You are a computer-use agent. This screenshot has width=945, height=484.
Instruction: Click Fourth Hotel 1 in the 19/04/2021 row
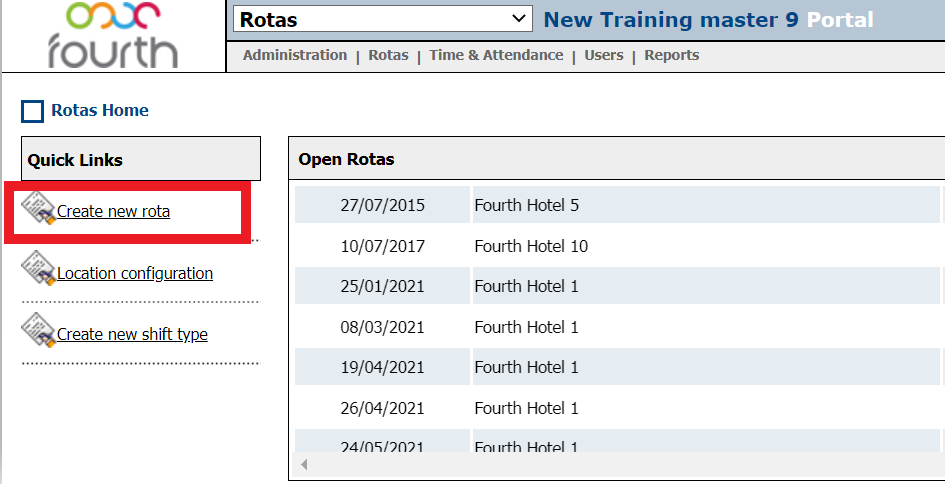coord(706,367)
